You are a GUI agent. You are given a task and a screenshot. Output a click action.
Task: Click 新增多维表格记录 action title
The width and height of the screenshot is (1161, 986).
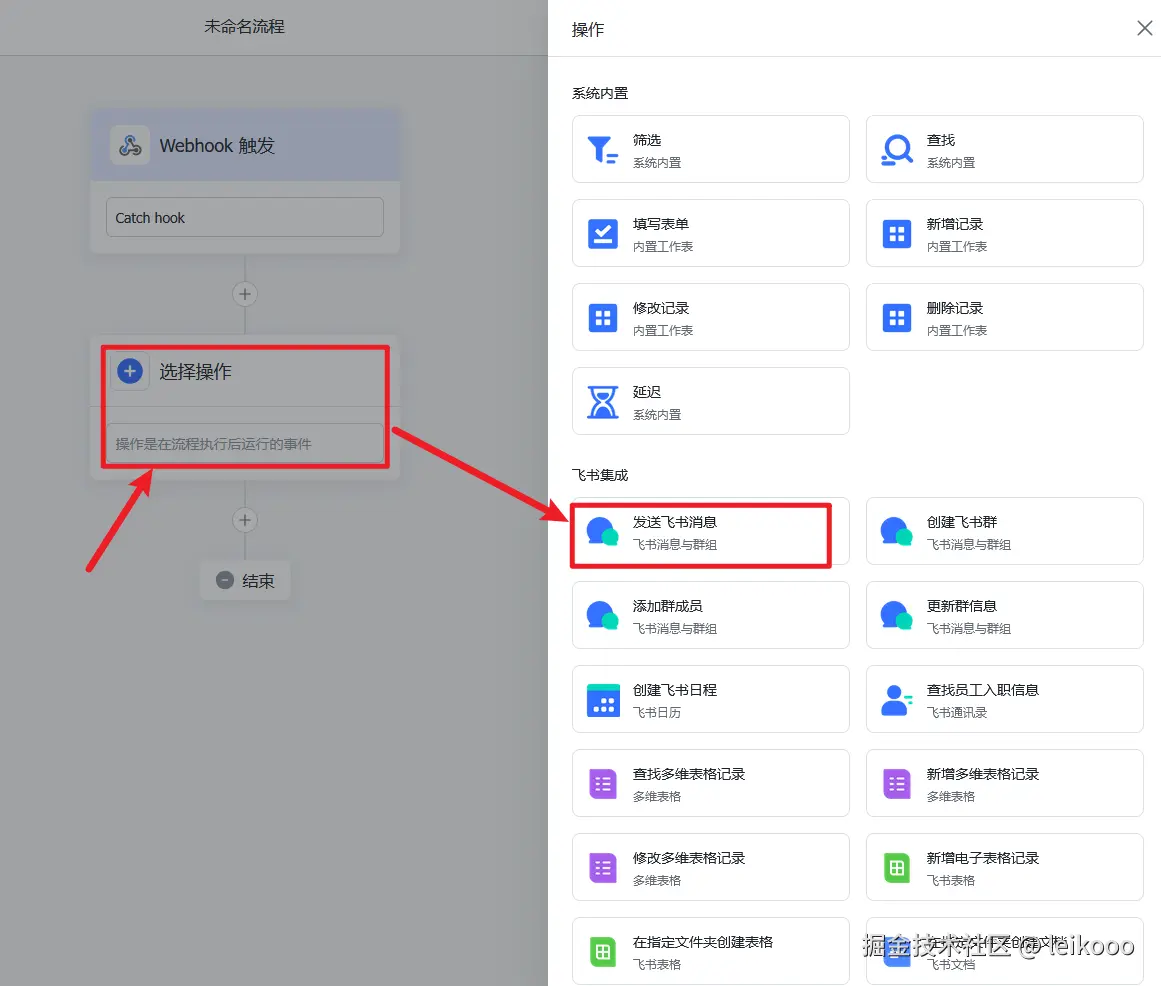pos(983,774)
